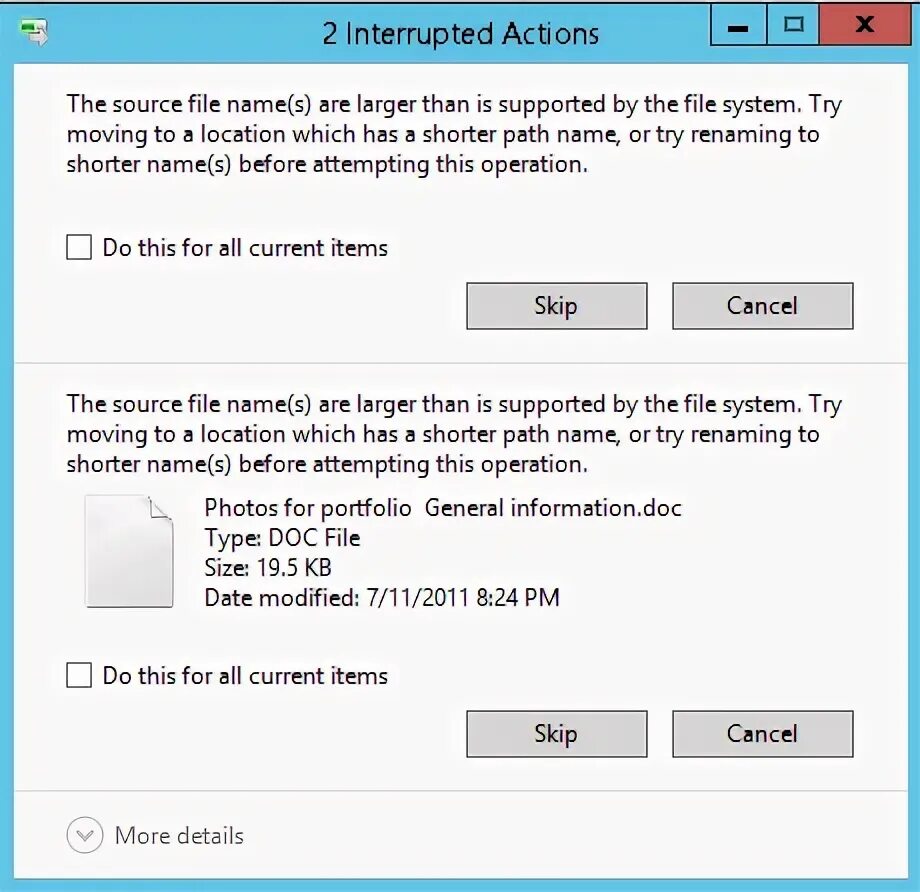The width and height of the screenshot is (920, 892).
Task: Click the '2 Interrupted Actions' title bar text
Action: pyautogui.click(x=461, y=33)
